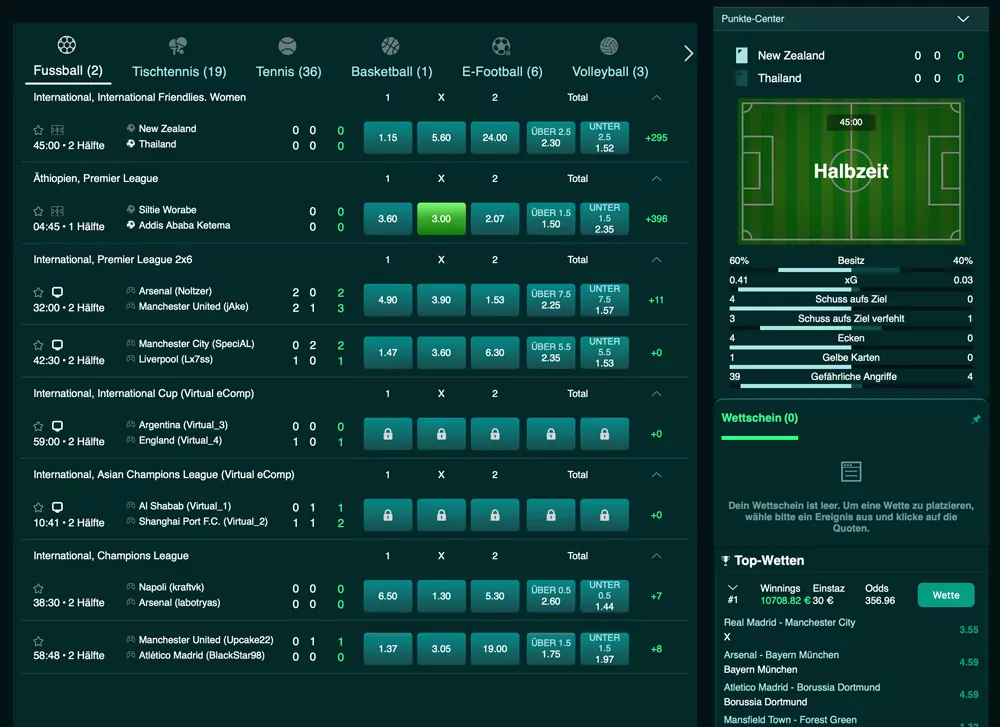Click the Halbzeit live pitch widget
The width and height of the screenshot is (1000, 727).
pyautogui.click(x=851, y=171)
